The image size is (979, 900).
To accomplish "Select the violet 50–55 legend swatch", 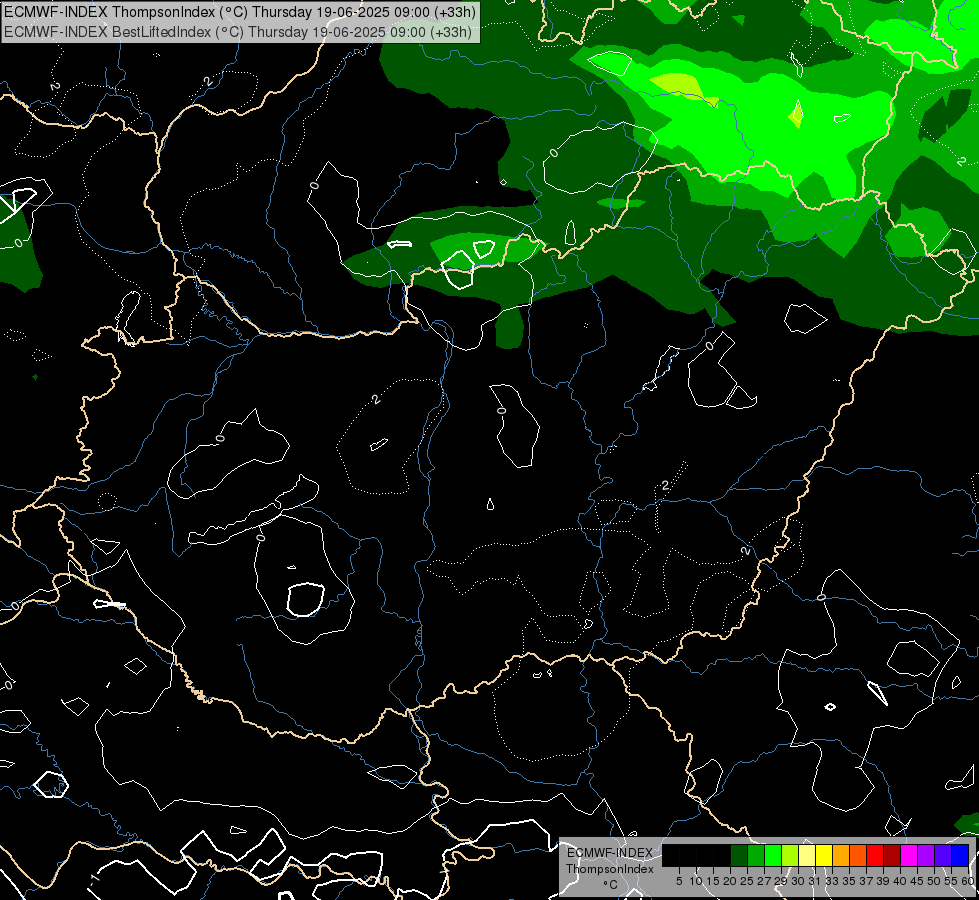I will pos(943,855).
